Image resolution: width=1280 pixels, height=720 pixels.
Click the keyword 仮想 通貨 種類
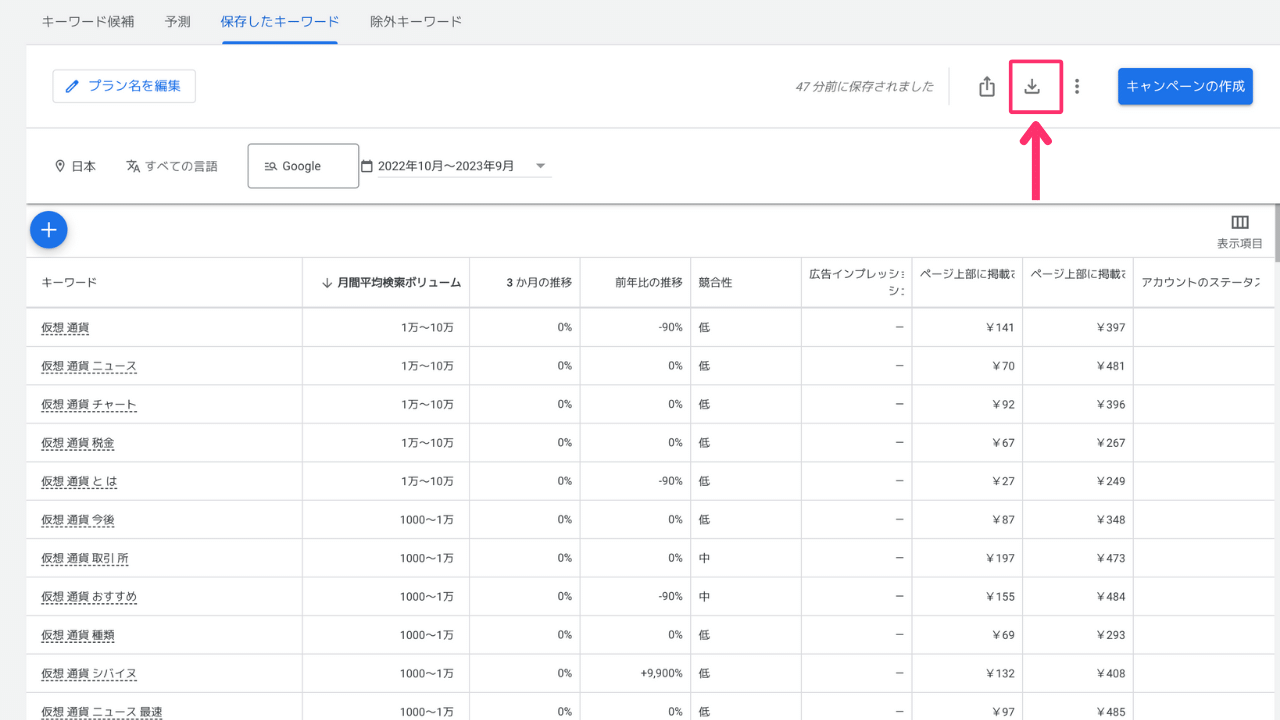click(78, 635)
